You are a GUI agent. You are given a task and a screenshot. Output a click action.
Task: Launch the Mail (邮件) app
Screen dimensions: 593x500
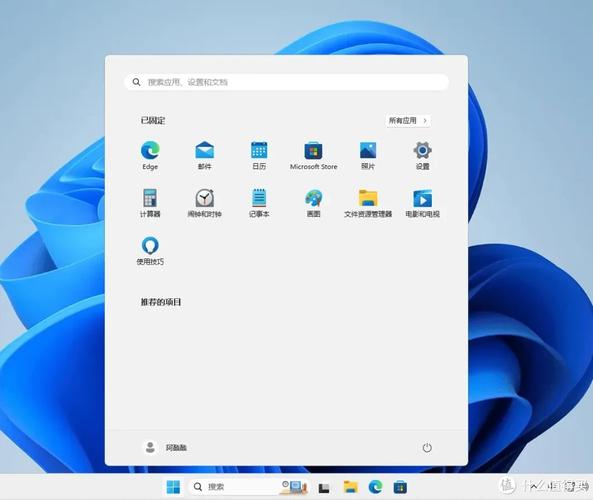[205, 155]
